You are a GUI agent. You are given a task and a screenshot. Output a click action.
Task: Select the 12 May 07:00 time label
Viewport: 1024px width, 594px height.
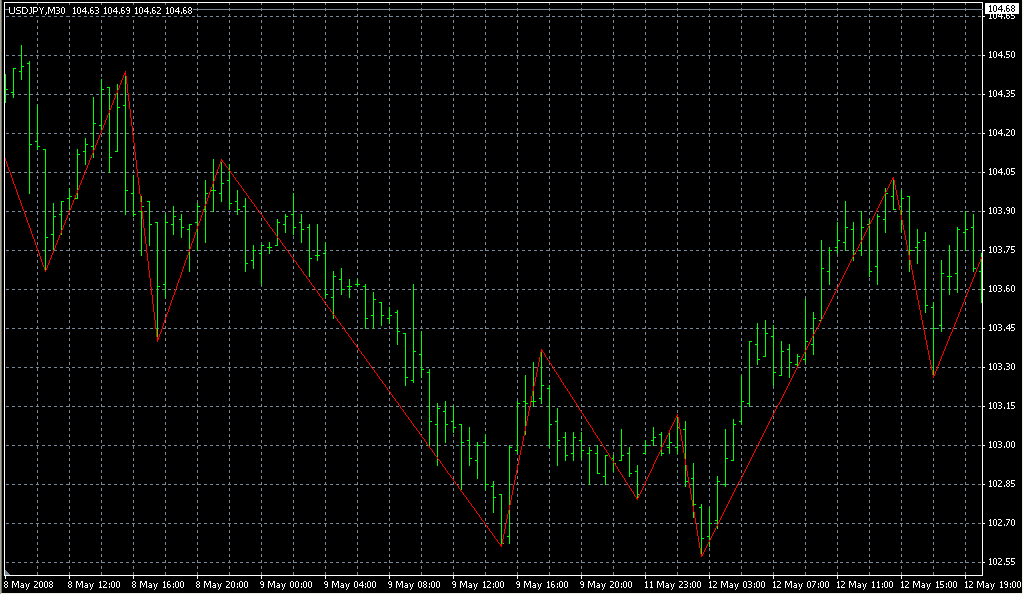pos(800,584)
